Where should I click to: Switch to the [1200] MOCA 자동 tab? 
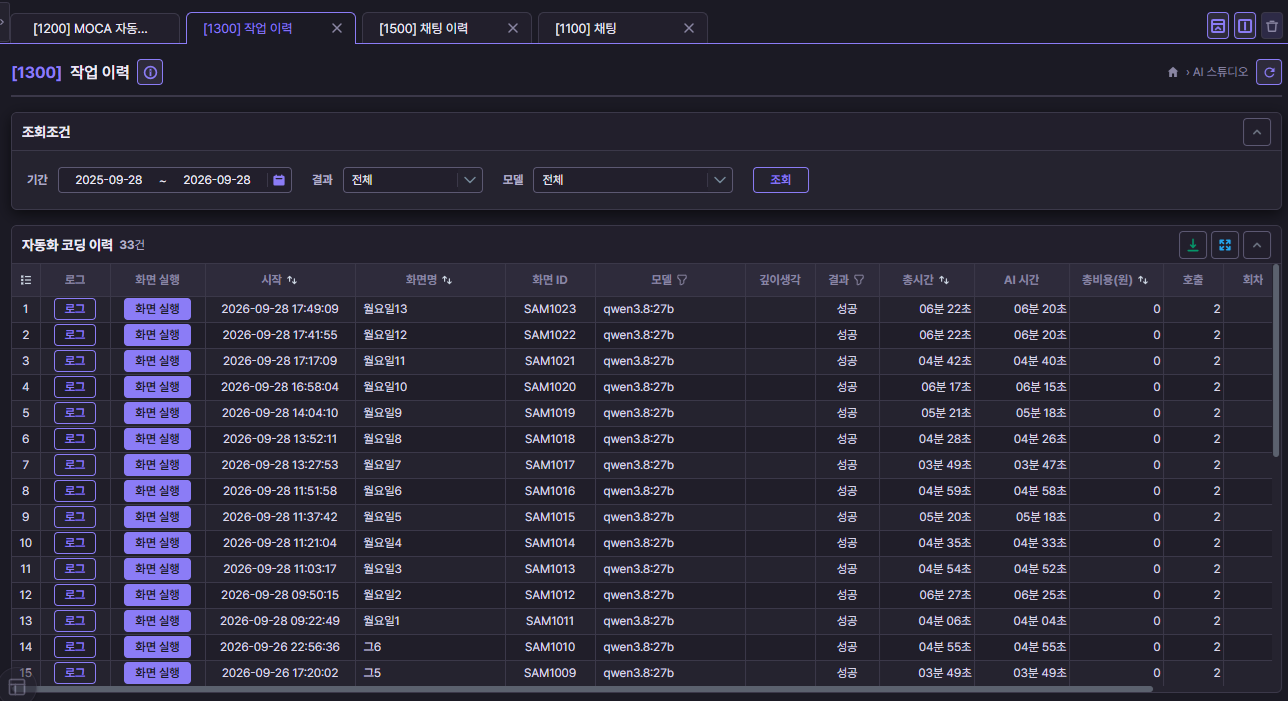[96, 28]
